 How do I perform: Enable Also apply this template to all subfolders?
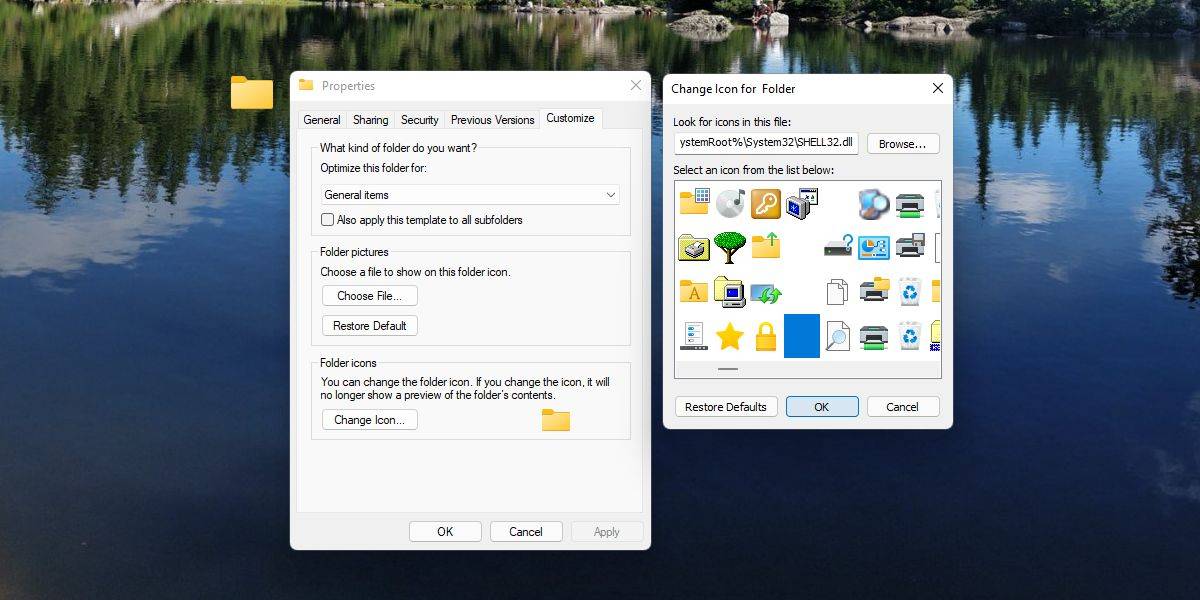tap(327, 220)
